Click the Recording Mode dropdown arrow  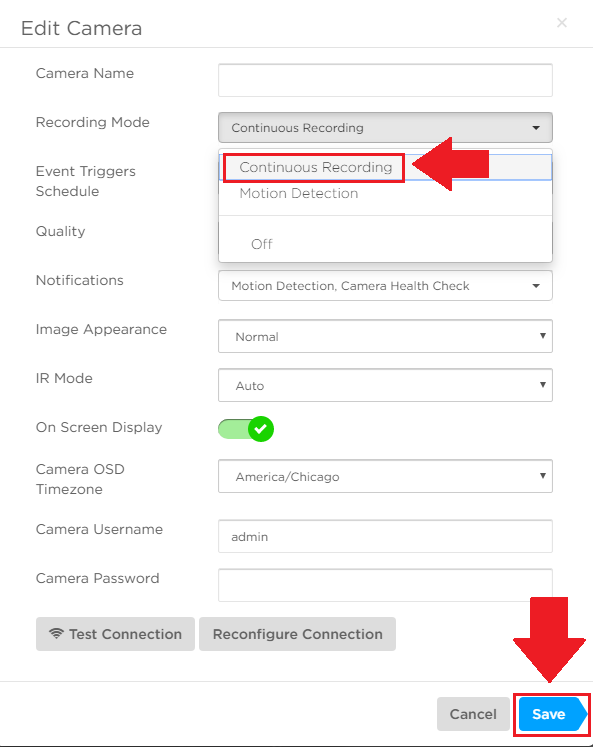coord(536,128)
